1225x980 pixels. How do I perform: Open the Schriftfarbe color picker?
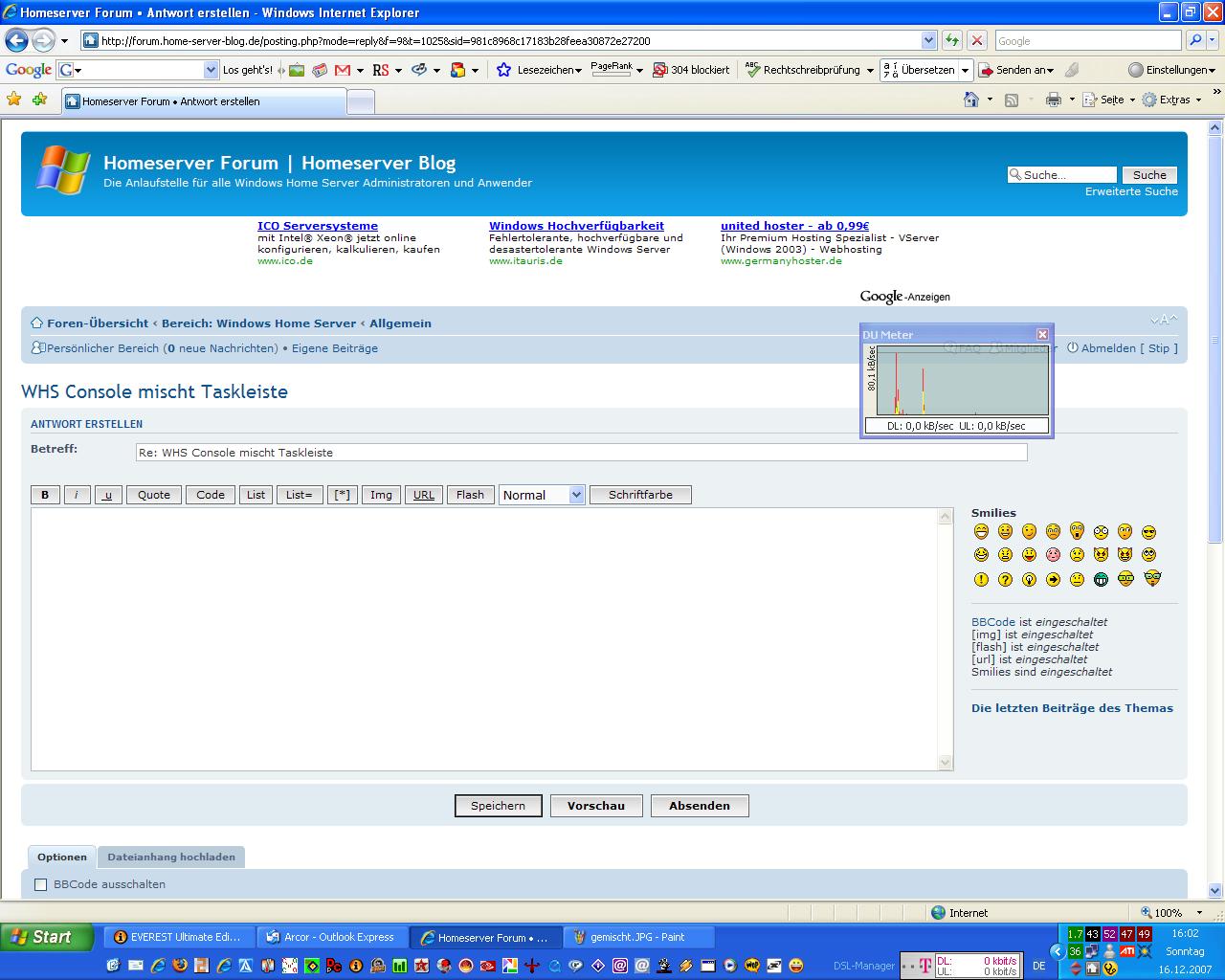coord(640,495)
